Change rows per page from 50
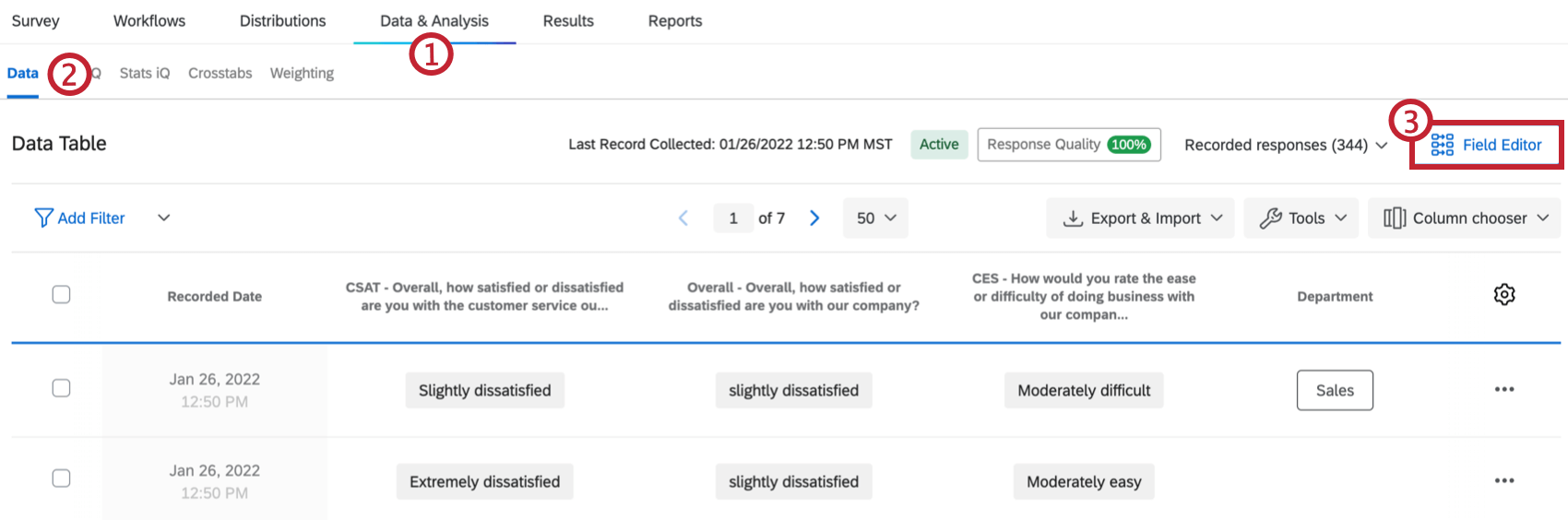This screenshot has height=520, width=1568. point(875,219)
